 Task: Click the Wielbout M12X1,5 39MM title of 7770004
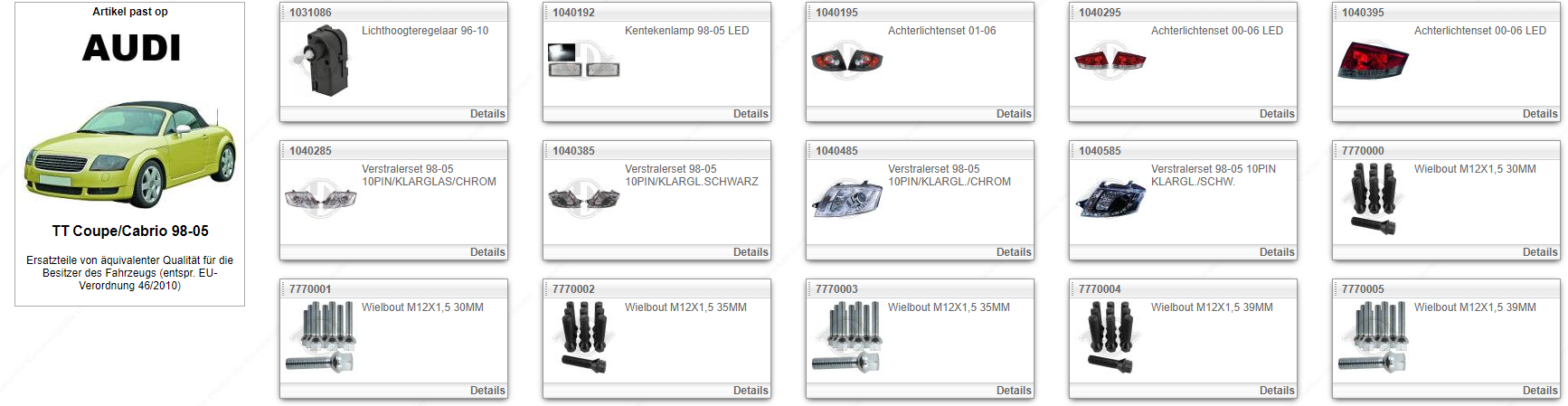(x=1212, y=307)
